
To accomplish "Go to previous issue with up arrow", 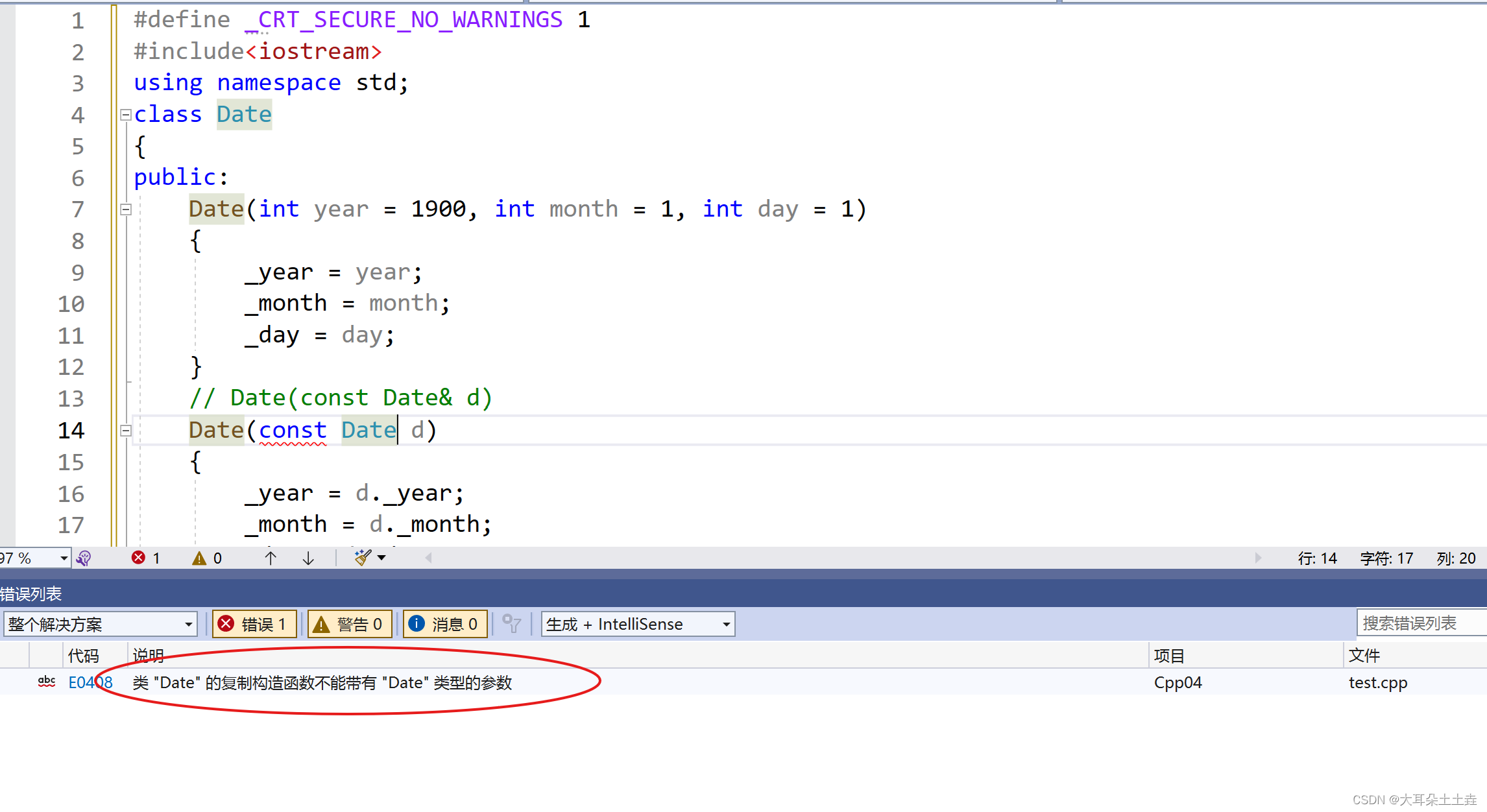I will point(271,558).
